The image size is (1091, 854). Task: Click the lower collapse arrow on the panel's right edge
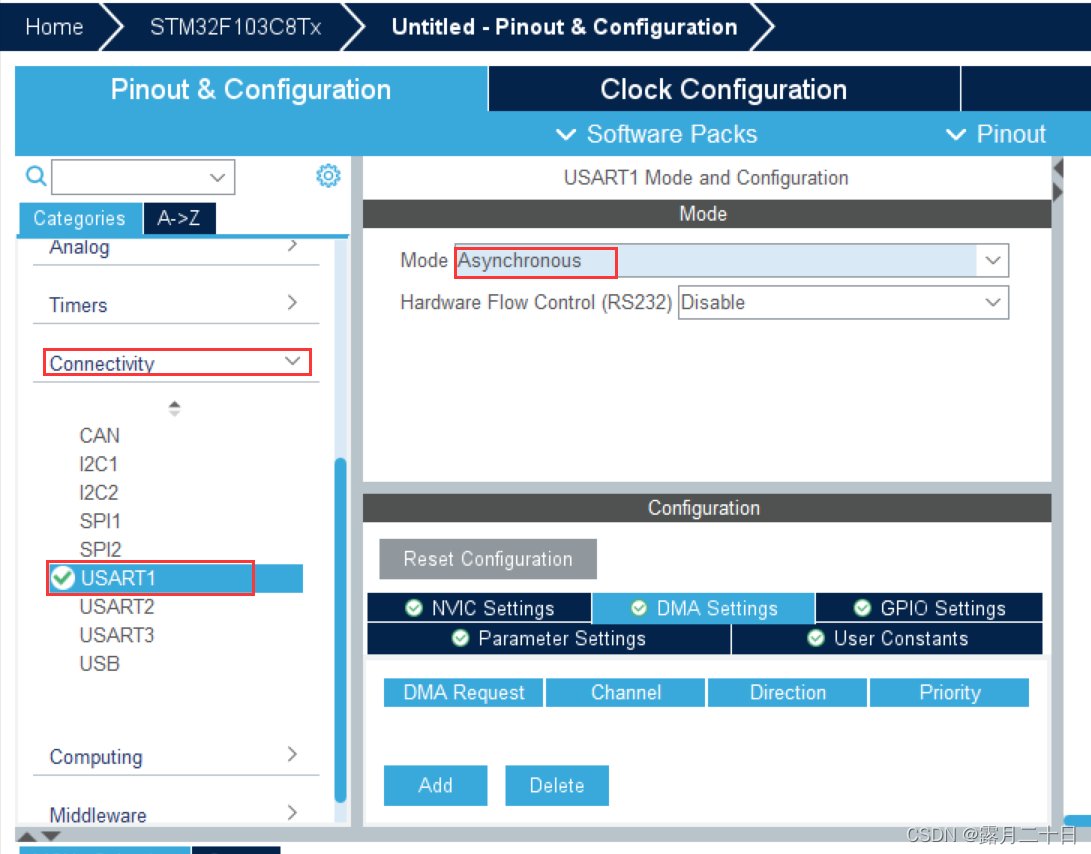pos(1058,192)
